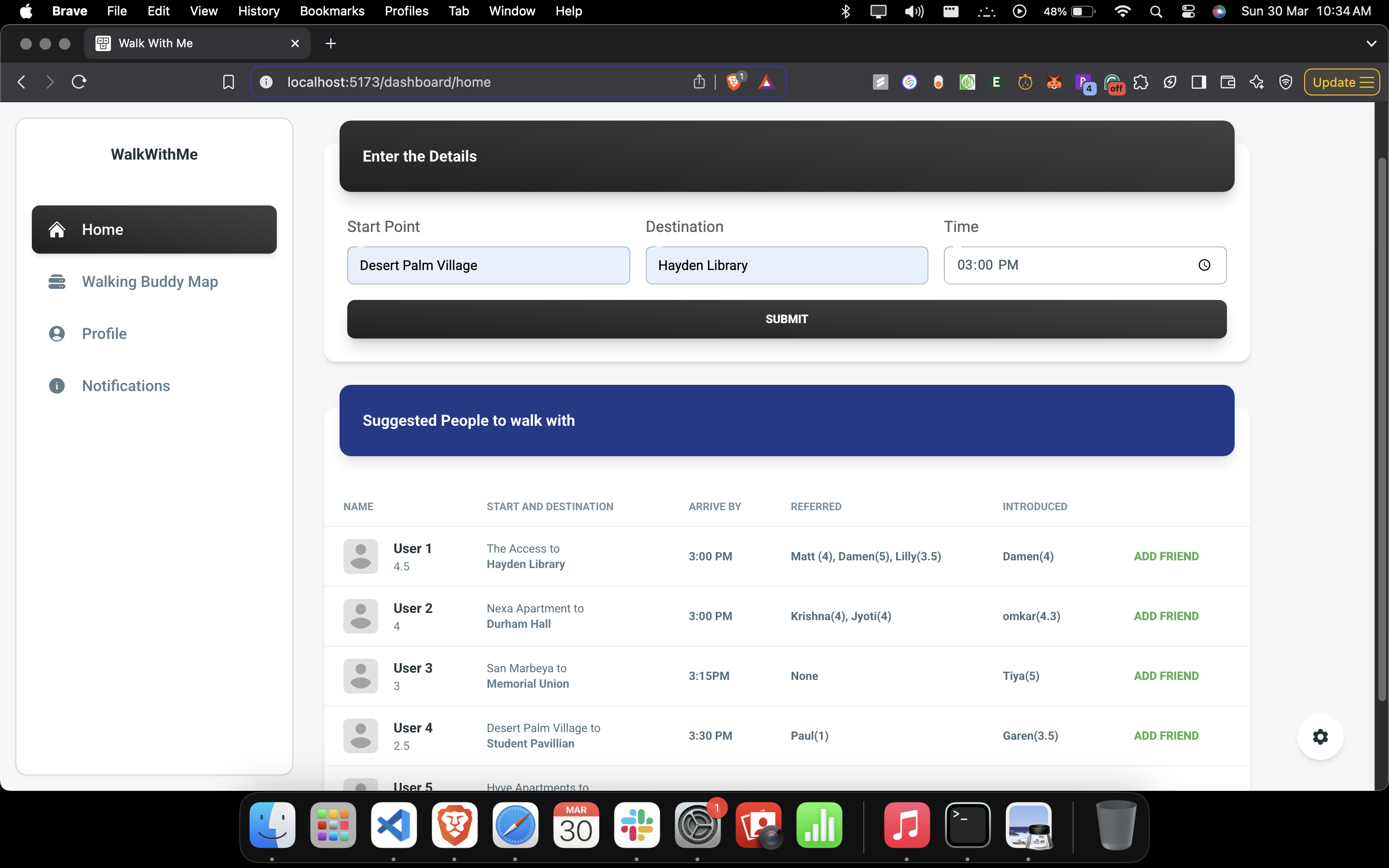Image resolution: width=1389 pixels, height=868 pixels.
Task: Click User 1 avatar thumbnail
Action: 360,556
